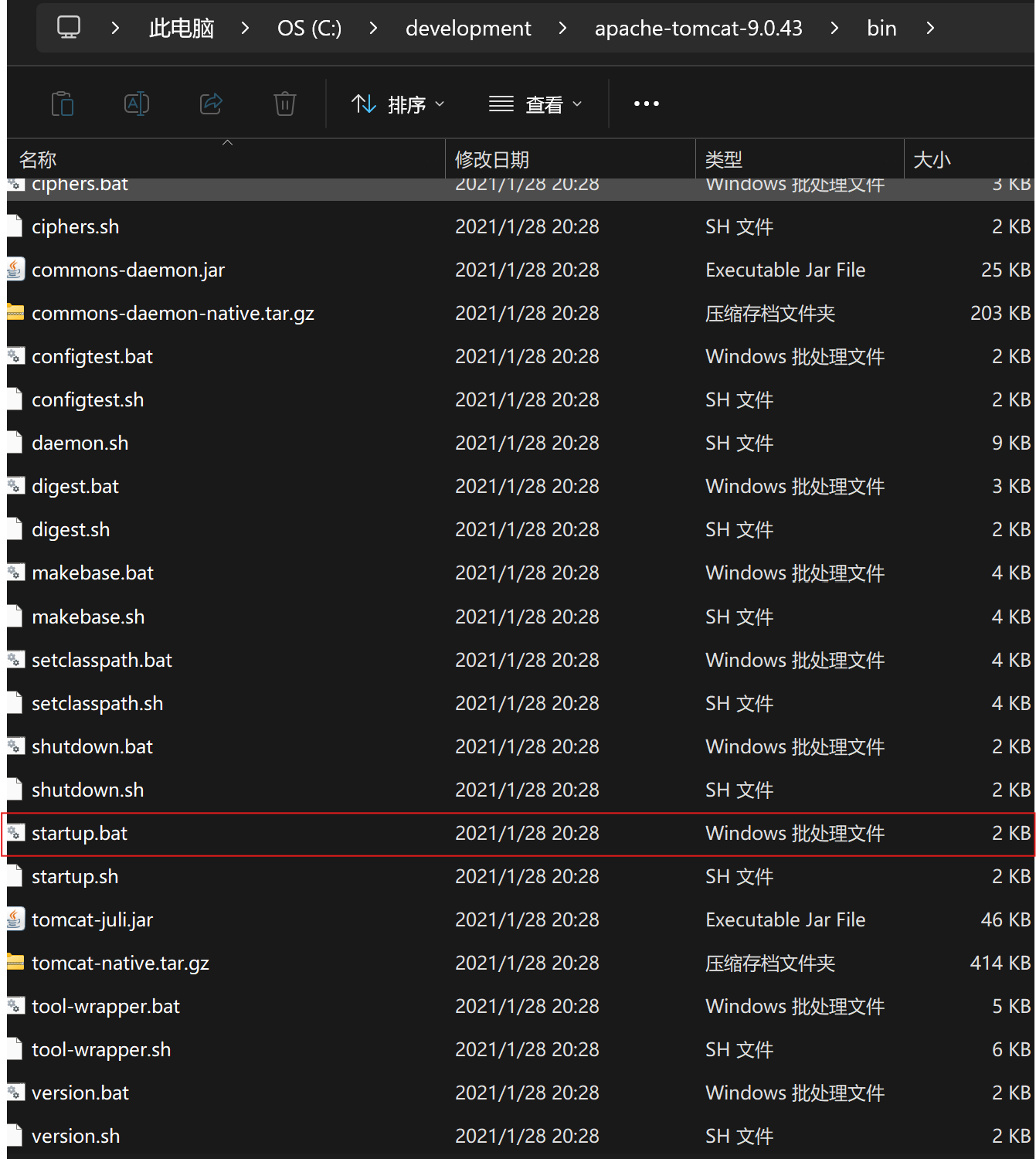Select the partially hidden ciphers.bat row
Screen dimensions: 1036x1159
pos(521,189)
